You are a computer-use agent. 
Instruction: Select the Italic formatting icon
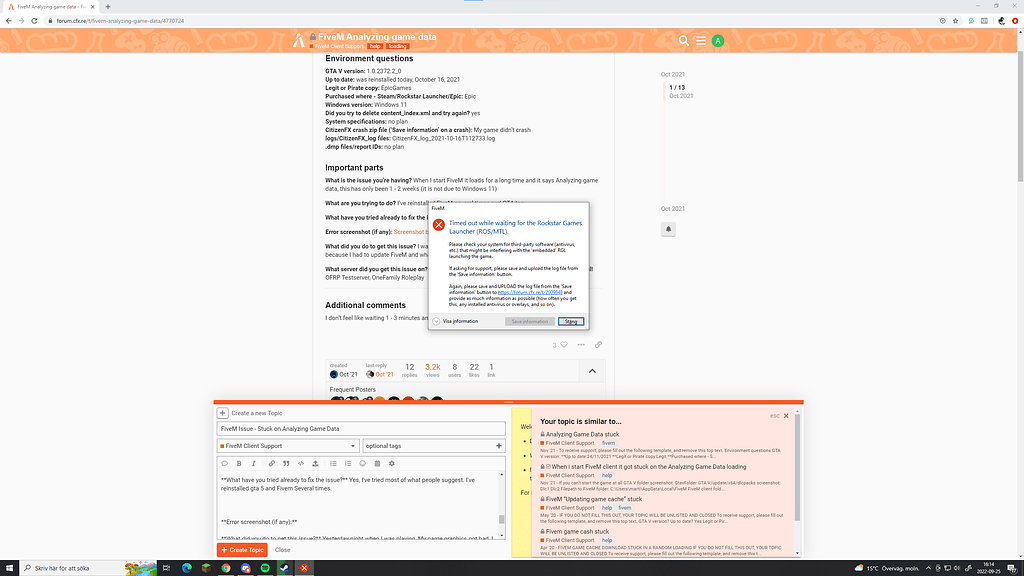[x=253, y=463]
